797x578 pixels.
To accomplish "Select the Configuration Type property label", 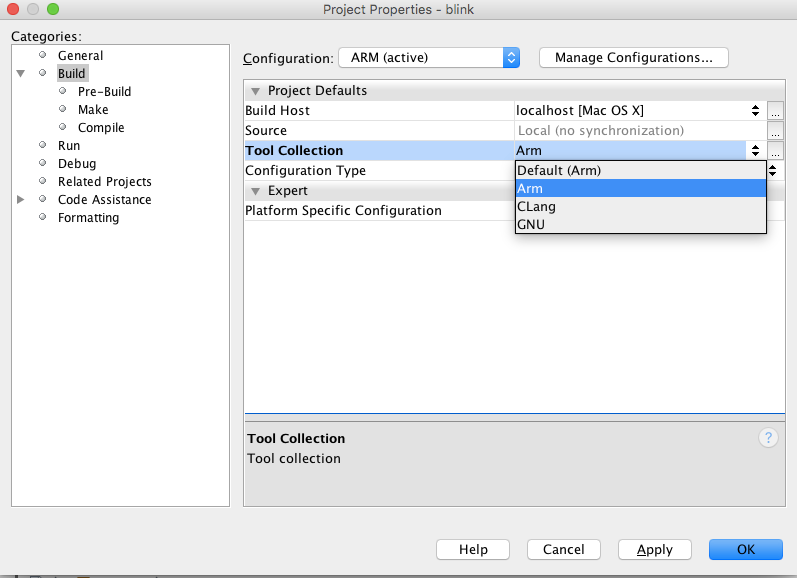I will coord(305,170).
